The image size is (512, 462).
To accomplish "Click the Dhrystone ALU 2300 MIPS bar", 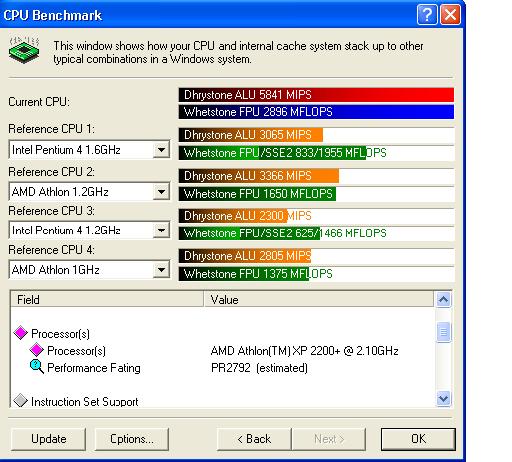I will click(x=316, y=216).
